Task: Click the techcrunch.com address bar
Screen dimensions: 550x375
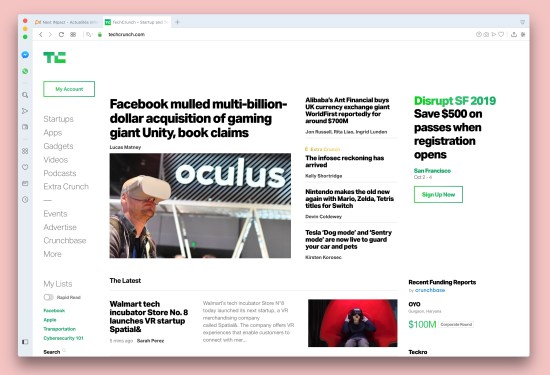Action: (126, 34)
